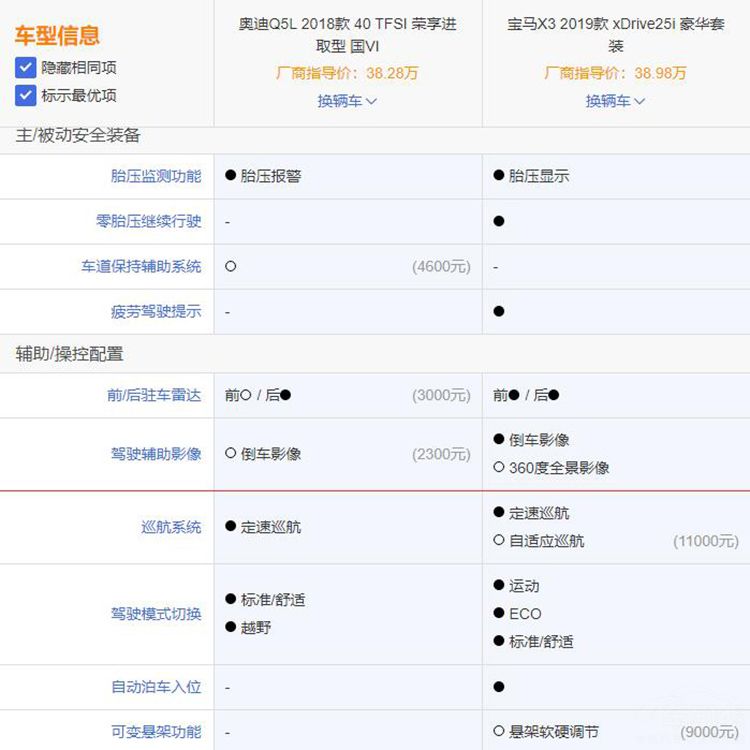Click the optional circle icon for Audi lane assist
The height and width of the screenshot is (750, 750).
click(x=231, y=267)
